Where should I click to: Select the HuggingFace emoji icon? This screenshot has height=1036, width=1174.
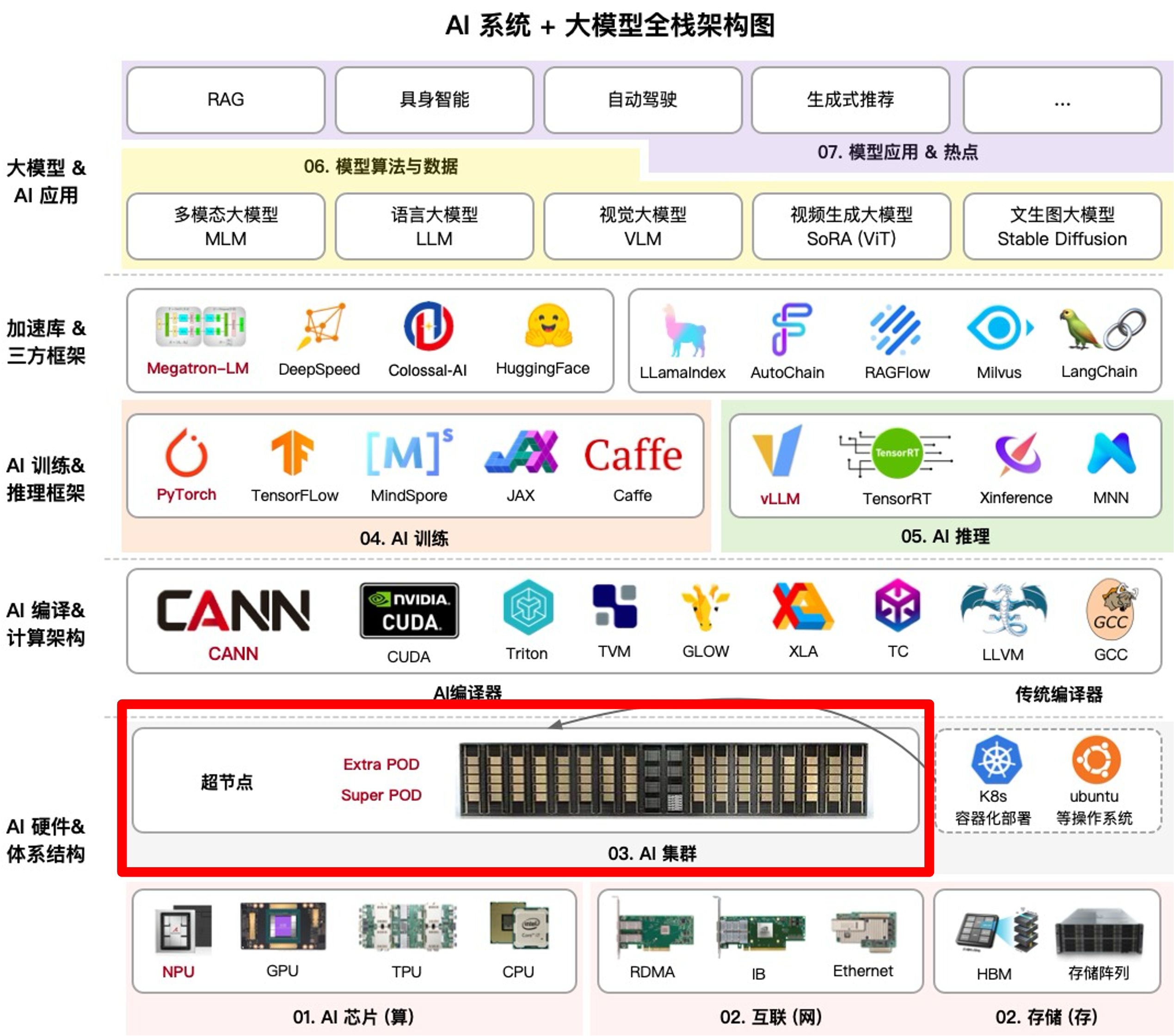pyautogui.click(x=548, y=326)
